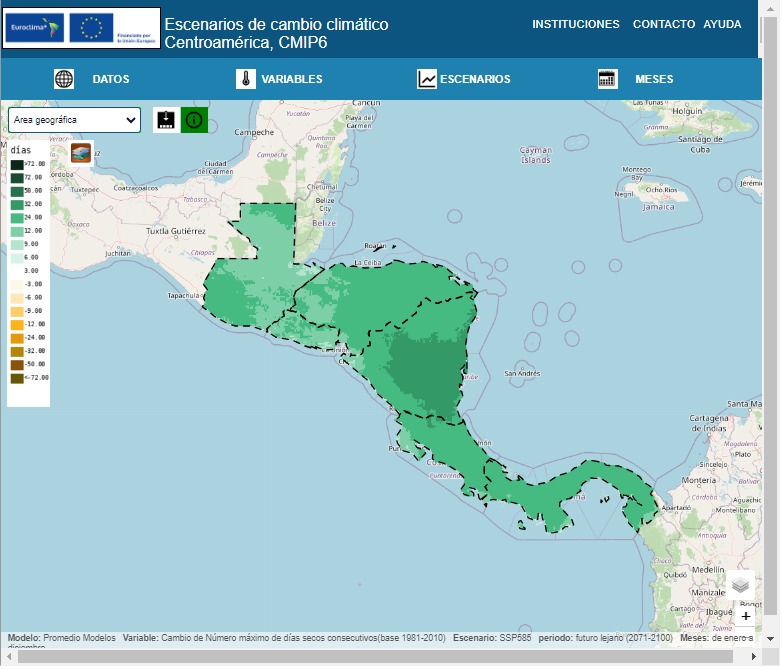Open the thermometer VARIABLES icon
782x670 pixels.
[x=246, y=79]
